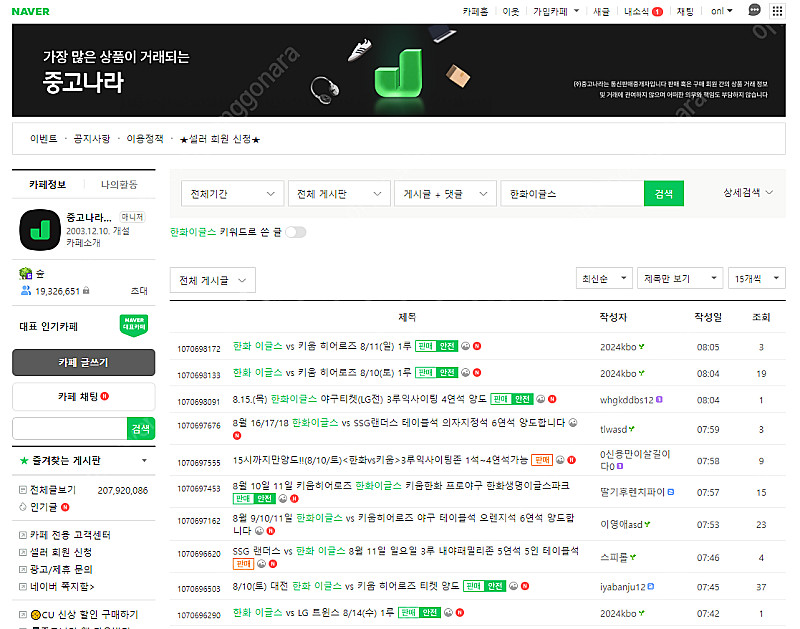Screen dimensions: 800x629
Task: Open the 게시글 + 댓글 scope dropdown
Action: pyautogui.click(x=445, y=193)
